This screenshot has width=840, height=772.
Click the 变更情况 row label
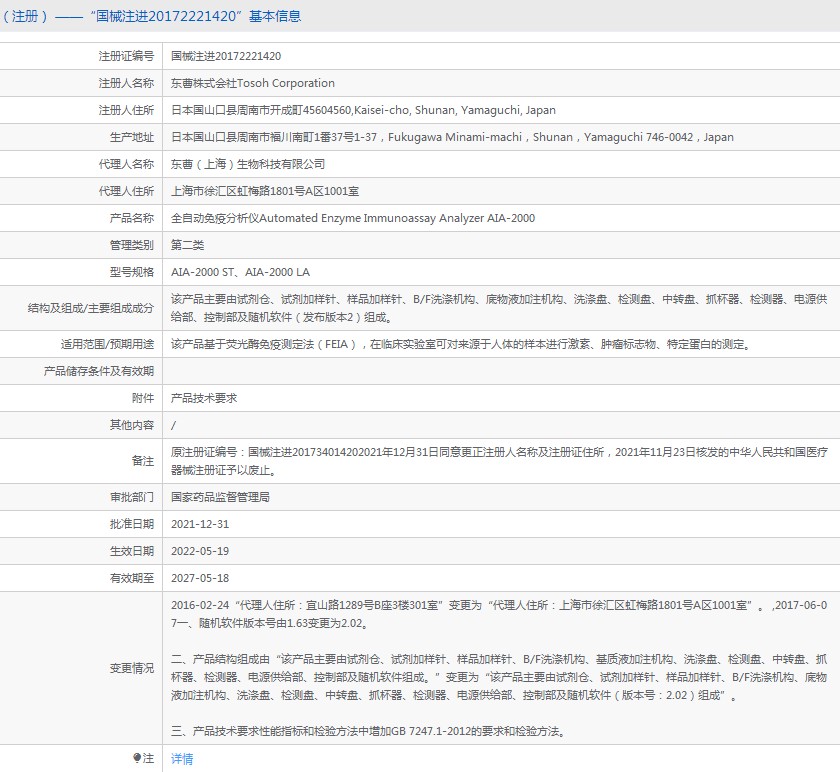coord(132,668)
